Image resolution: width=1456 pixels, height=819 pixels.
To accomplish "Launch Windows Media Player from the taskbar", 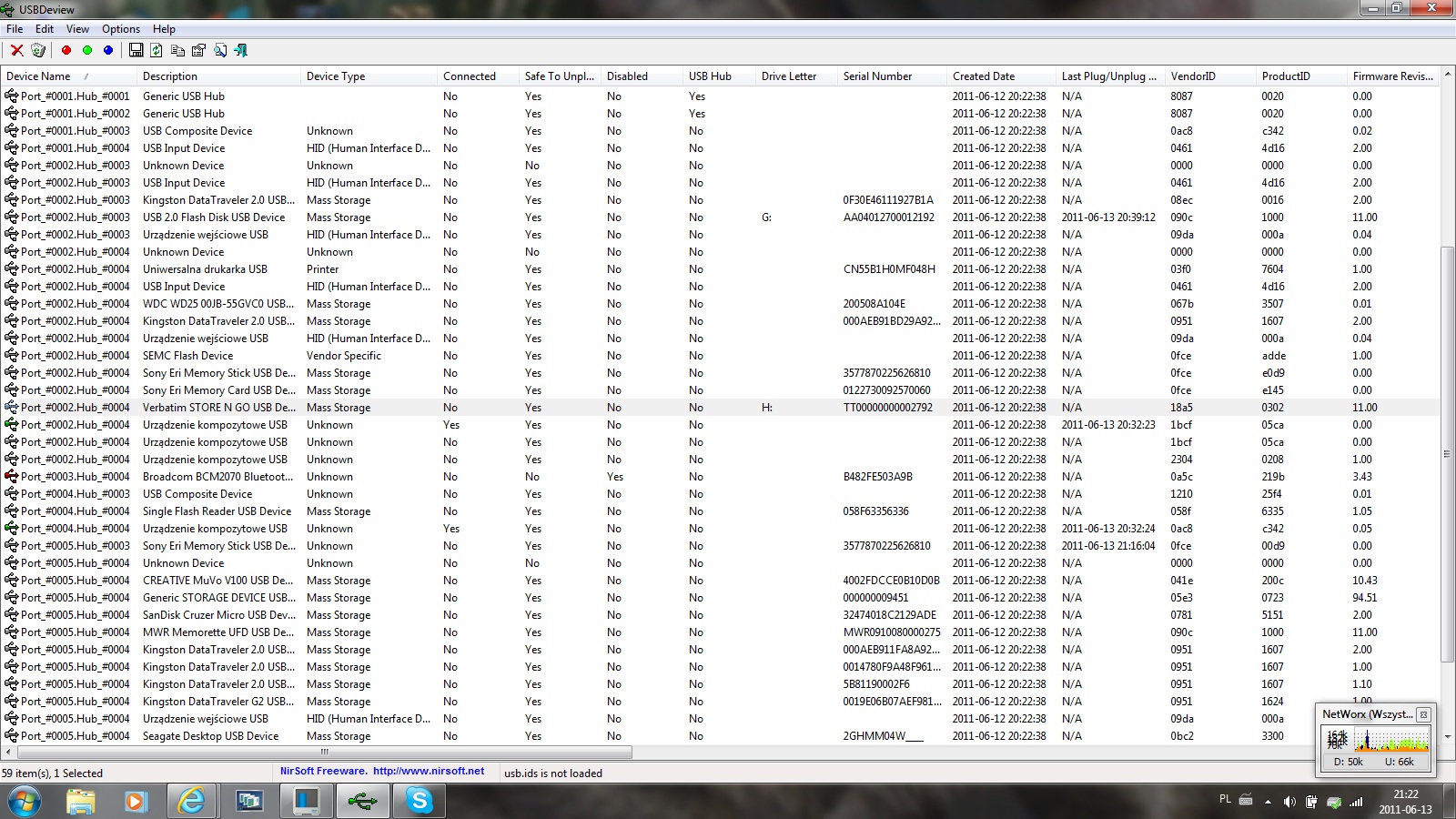I will coord(136,802).
